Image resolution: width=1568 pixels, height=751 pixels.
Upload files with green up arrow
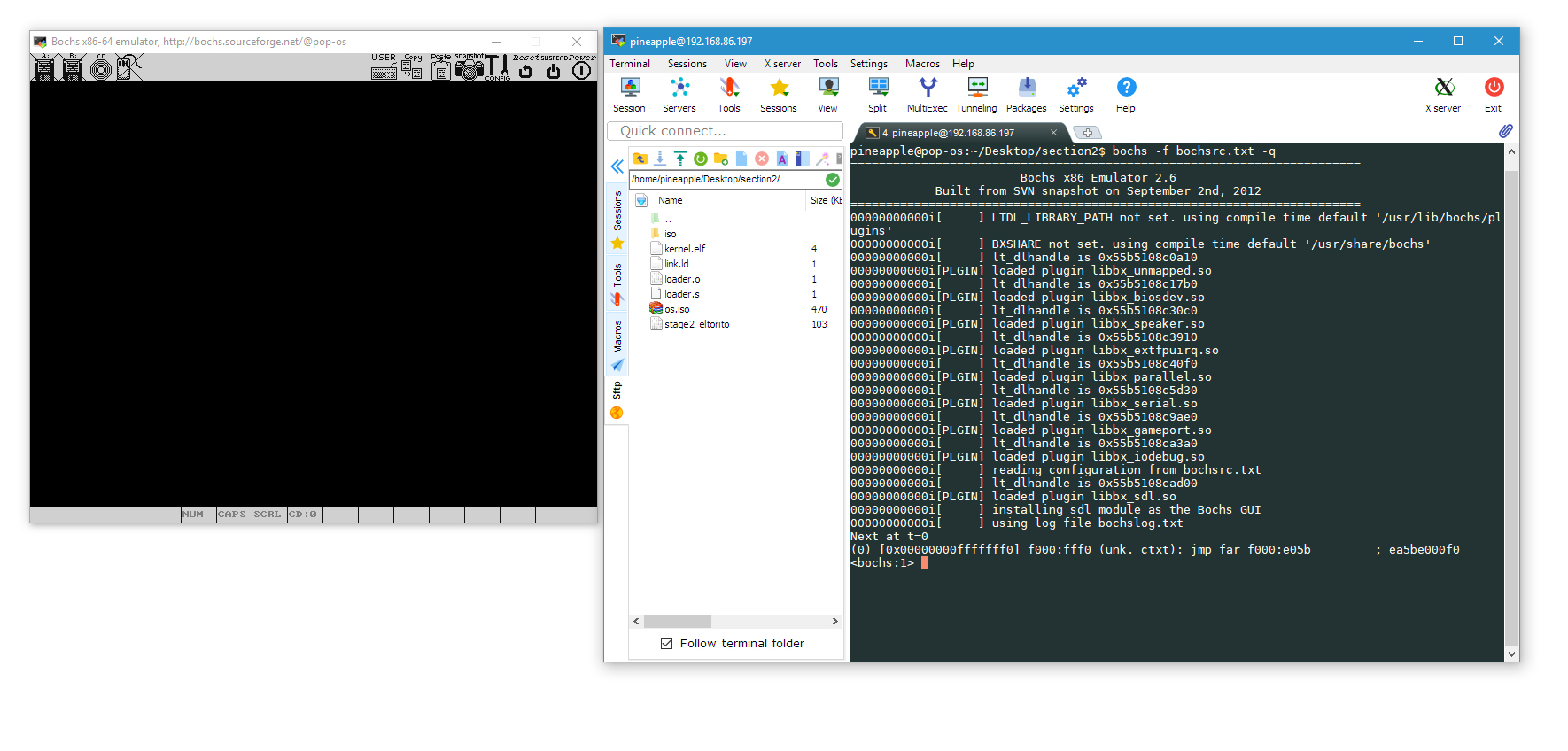coord(680,159)
